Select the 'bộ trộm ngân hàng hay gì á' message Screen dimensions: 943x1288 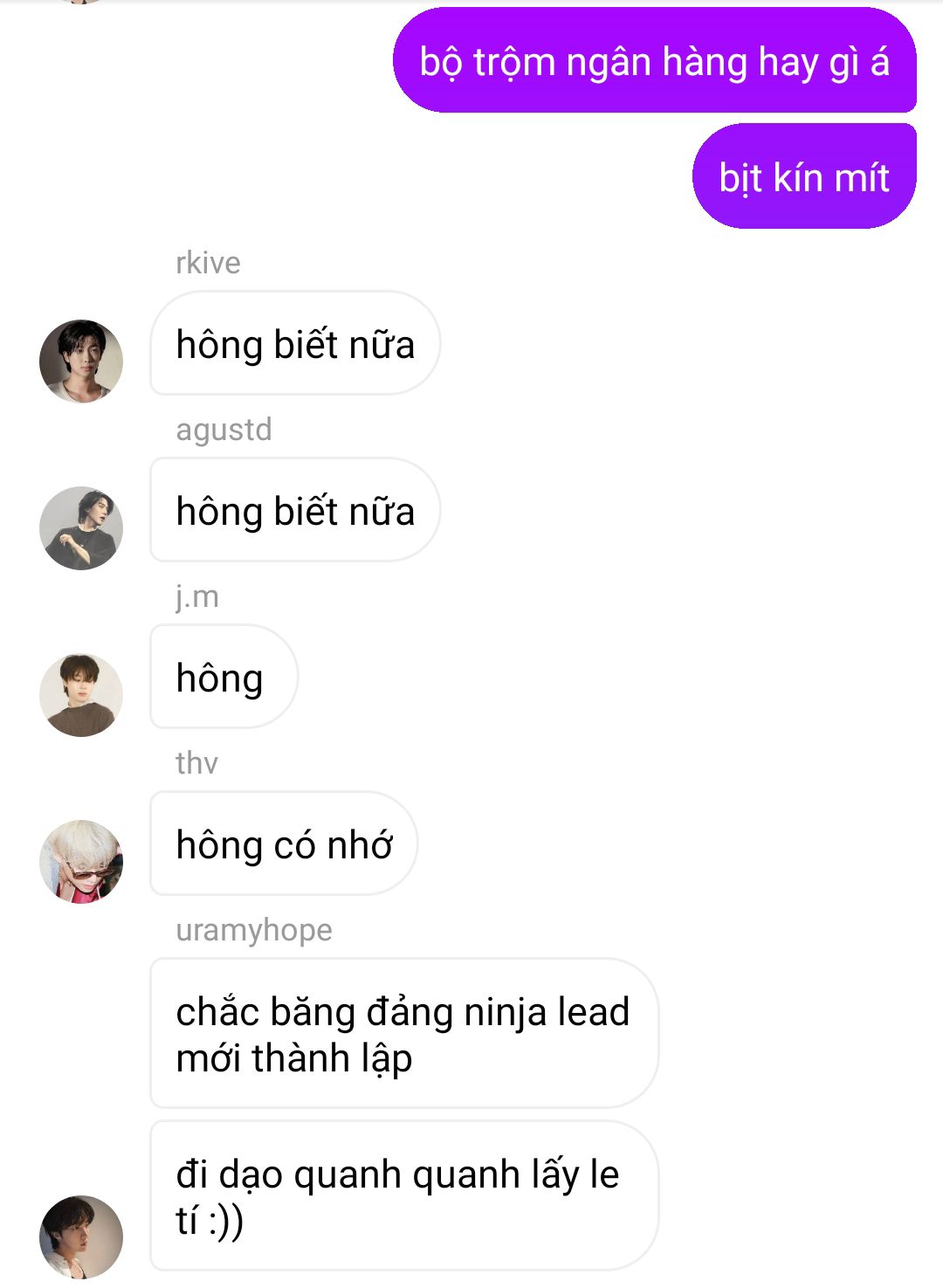pyautogui.click(x=655, y=60)
